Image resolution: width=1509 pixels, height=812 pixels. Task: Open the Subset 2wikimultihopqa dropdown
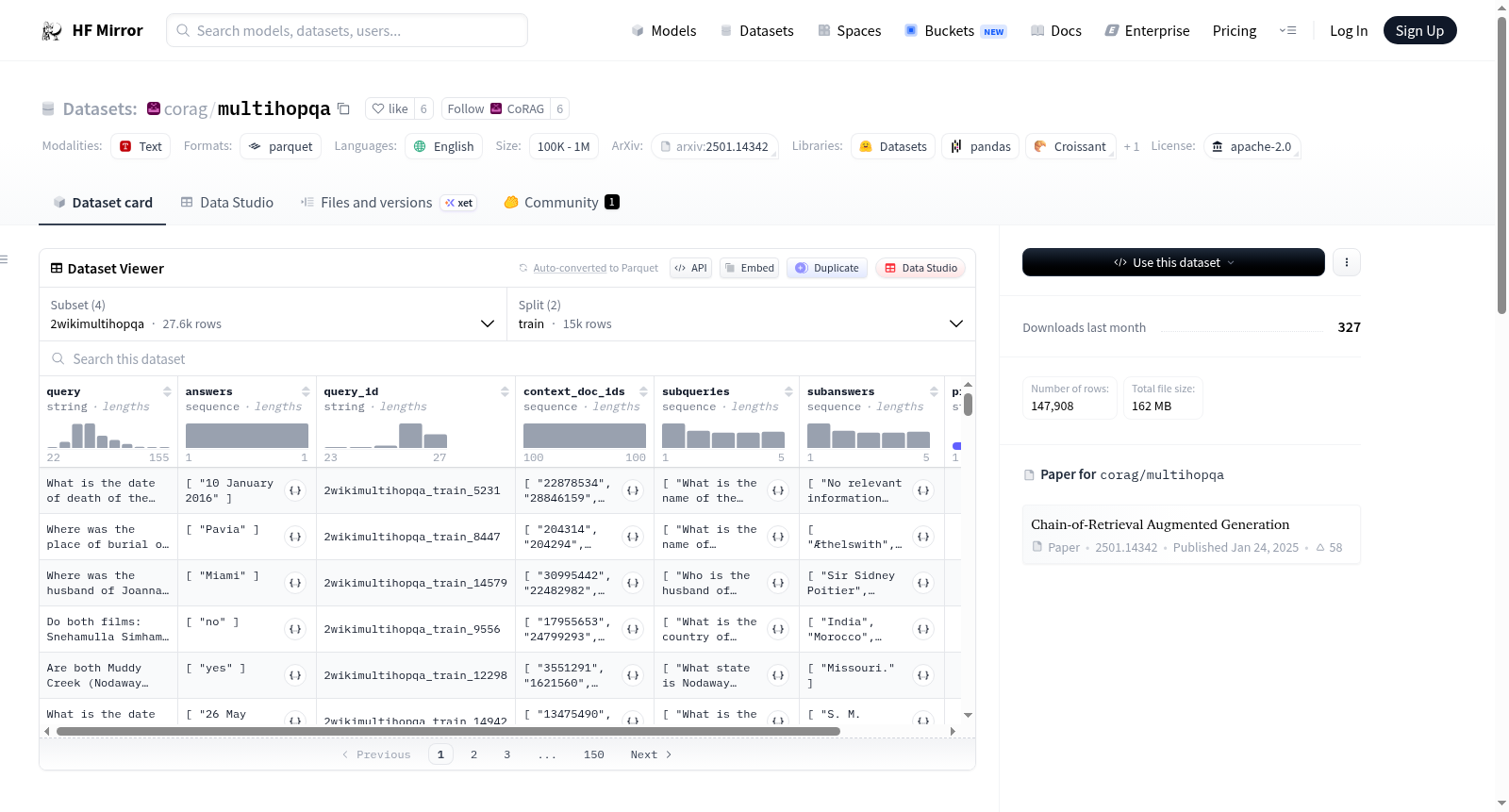point(273,314)
